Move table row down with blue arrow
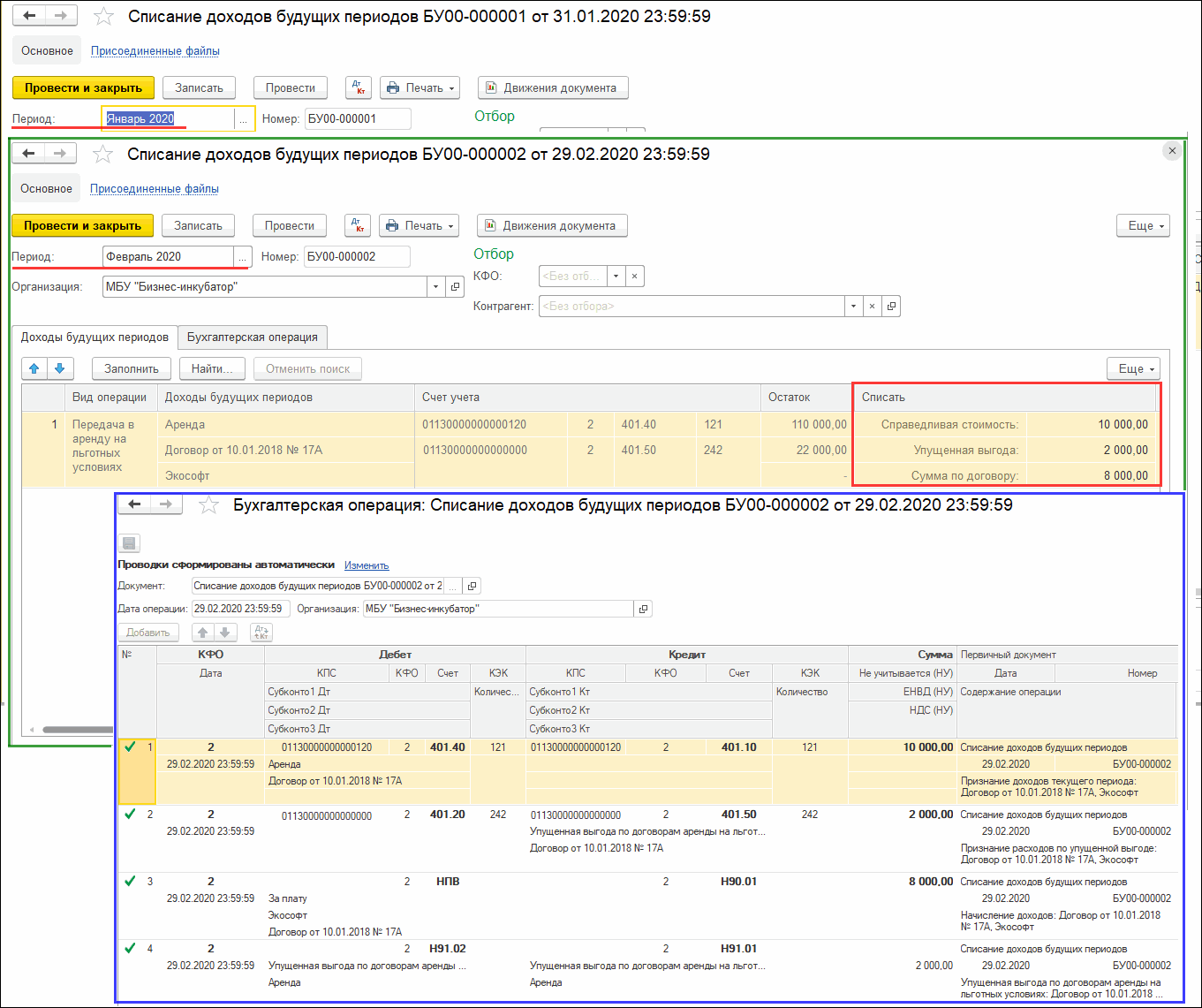This screenshot has height=1008, width=1202. (59, 368)
